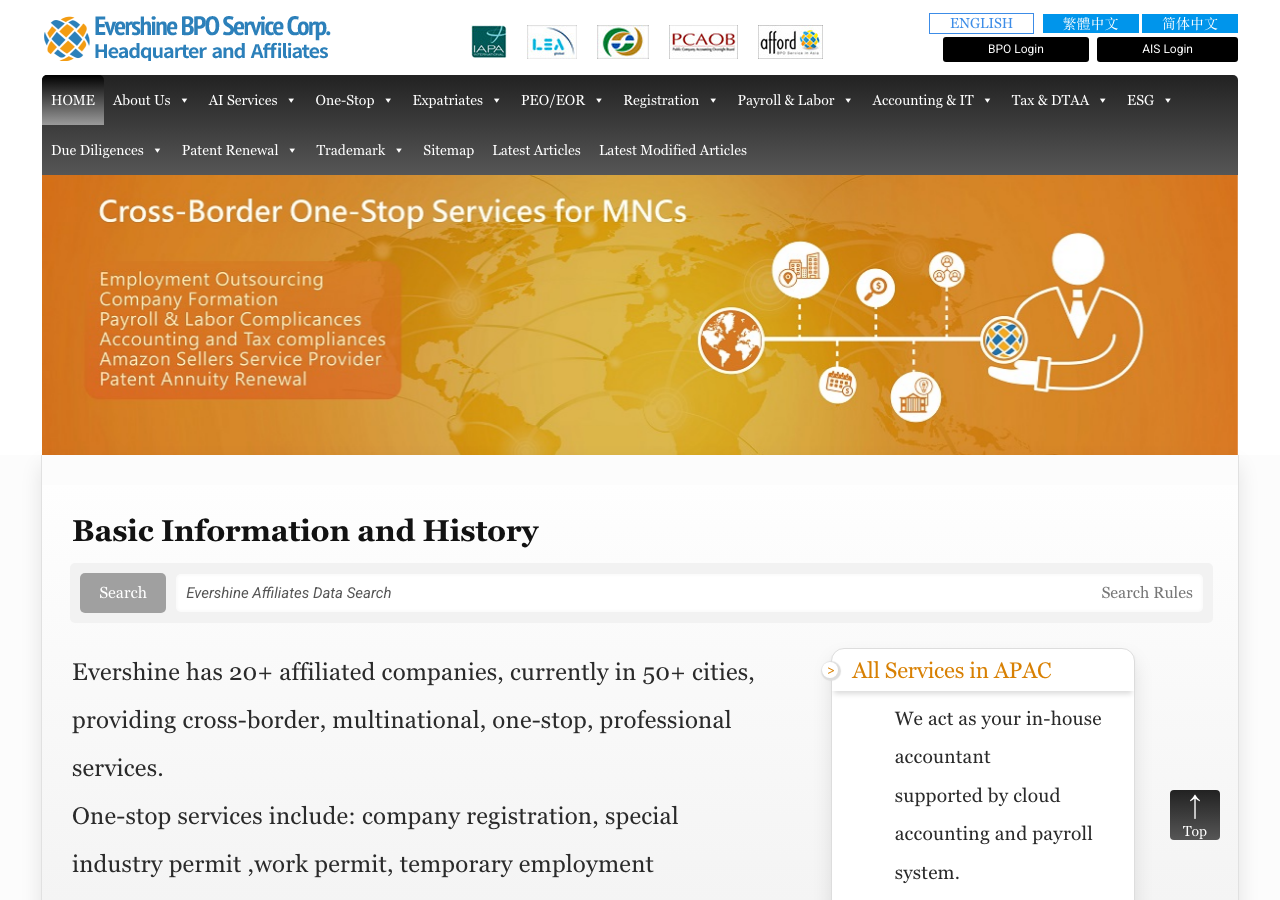This screenshot has height=900, width=1280.
Task: Open the Search Rules link
Action: 1147,593
